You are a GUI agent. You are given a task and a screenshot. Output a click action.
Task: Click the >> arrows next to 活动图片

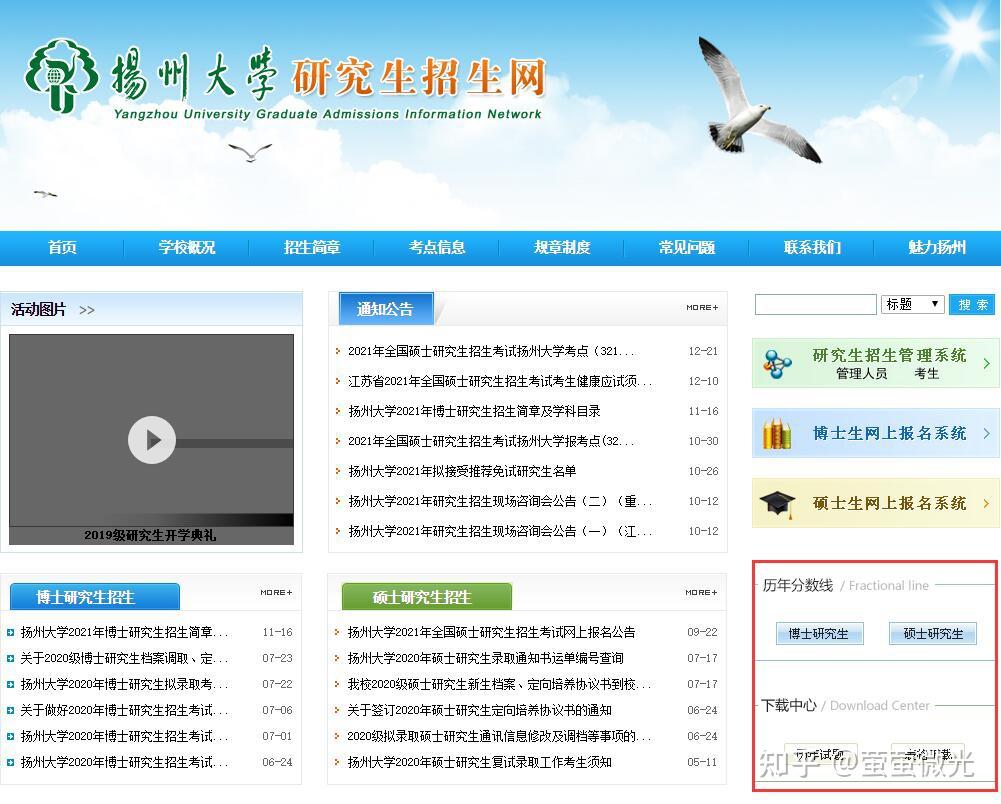pos(87,310)
